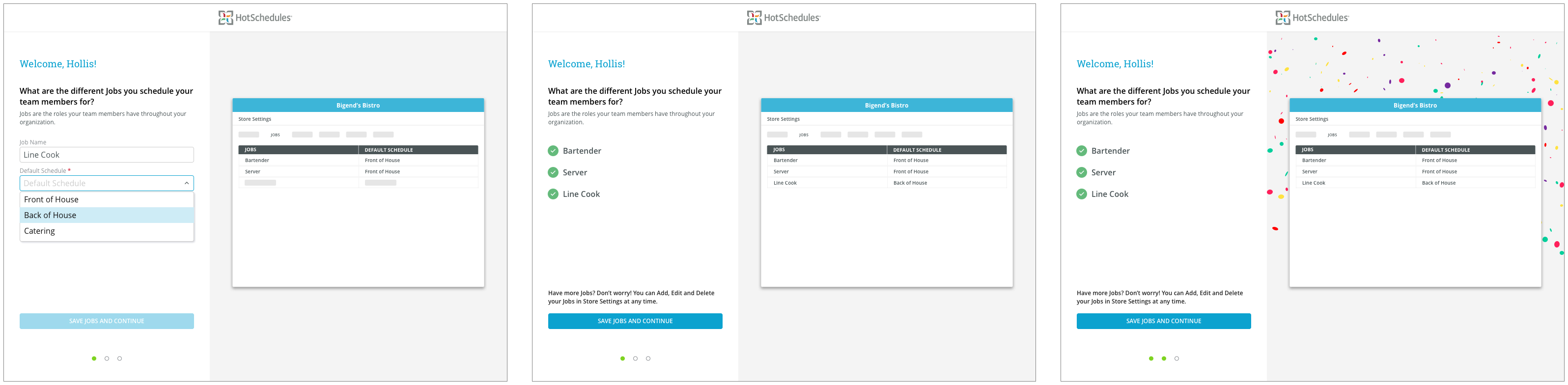Image resolution: width=1568 pixels, height=385 pixels.
Task: Click the JOBS column header, left preview table
Action: point(298,150)
